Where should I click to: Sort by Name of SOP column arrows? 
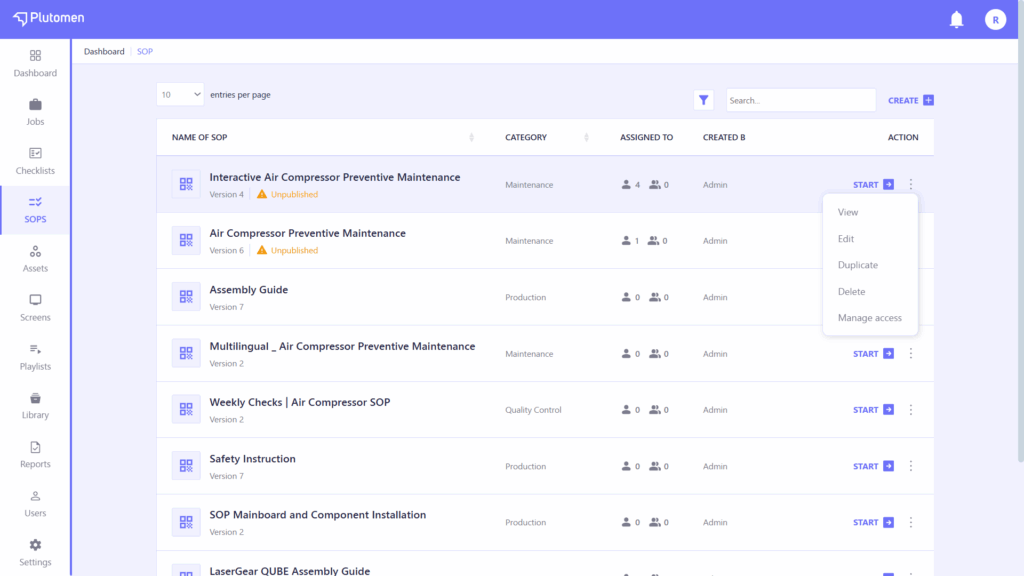472,137
